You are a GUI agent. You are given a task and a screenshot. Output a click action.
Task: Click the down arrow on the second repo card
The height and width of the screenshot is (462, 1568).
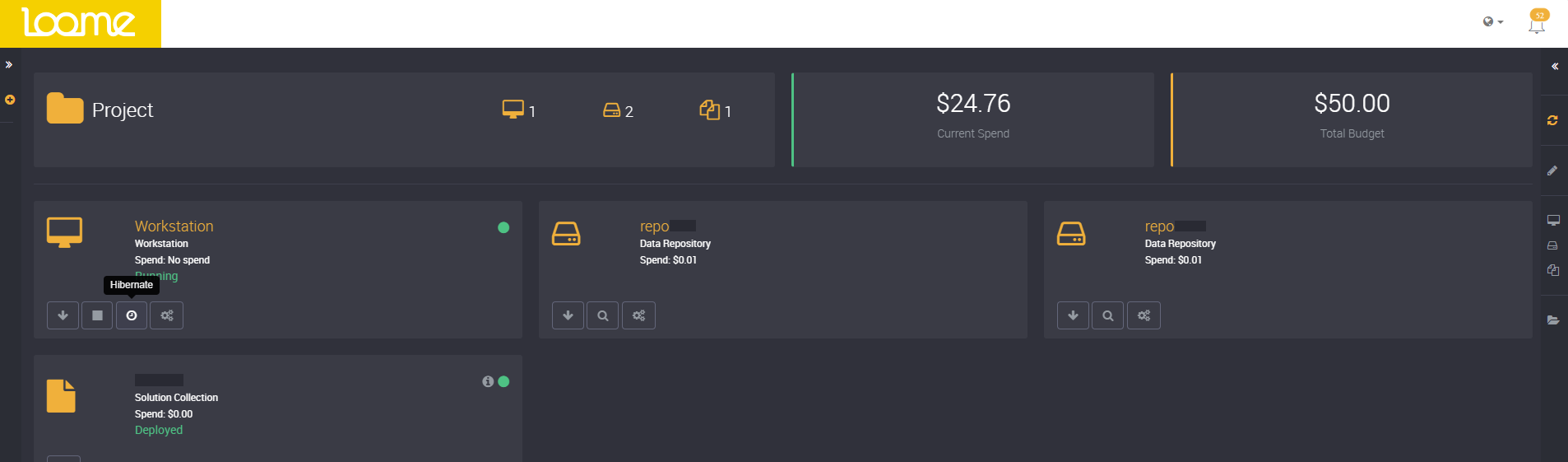tap(1073, 315)
